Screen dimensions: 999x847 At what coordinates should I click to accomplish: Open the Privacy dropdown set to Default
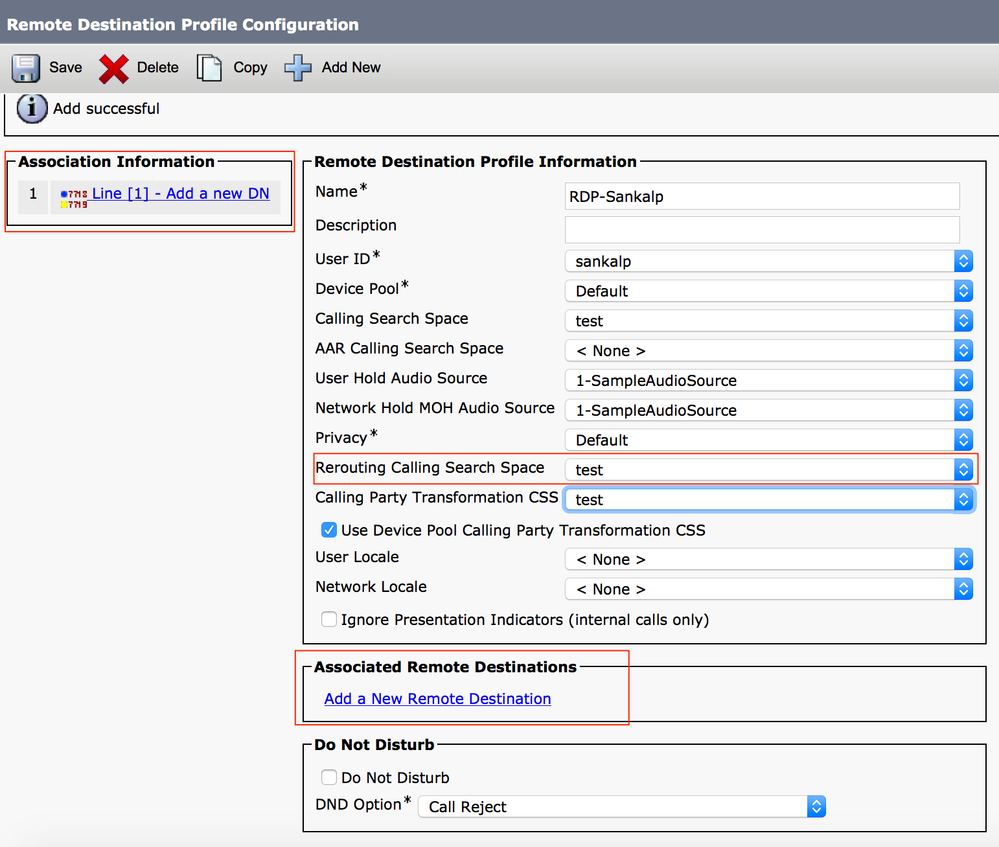(x=768, y=440)
